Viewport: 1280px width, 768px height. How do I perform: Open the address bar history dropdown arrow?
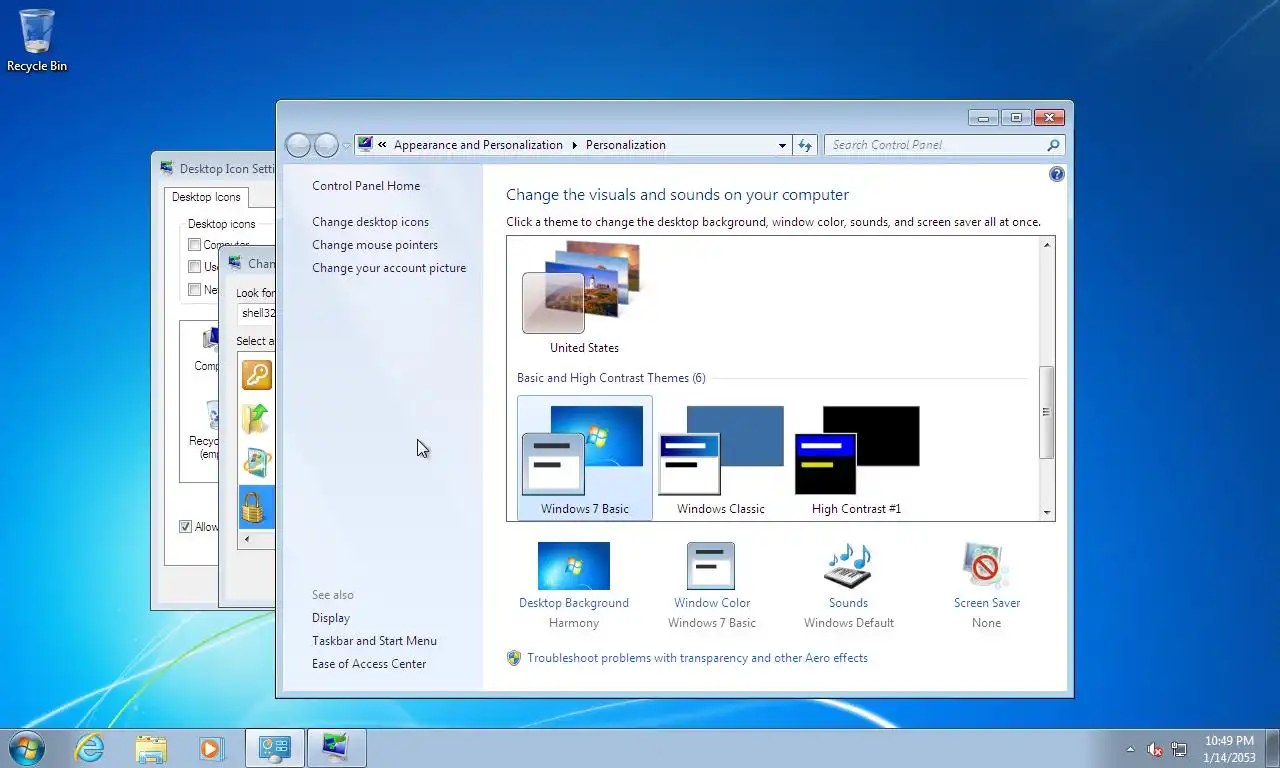point(782,145)
